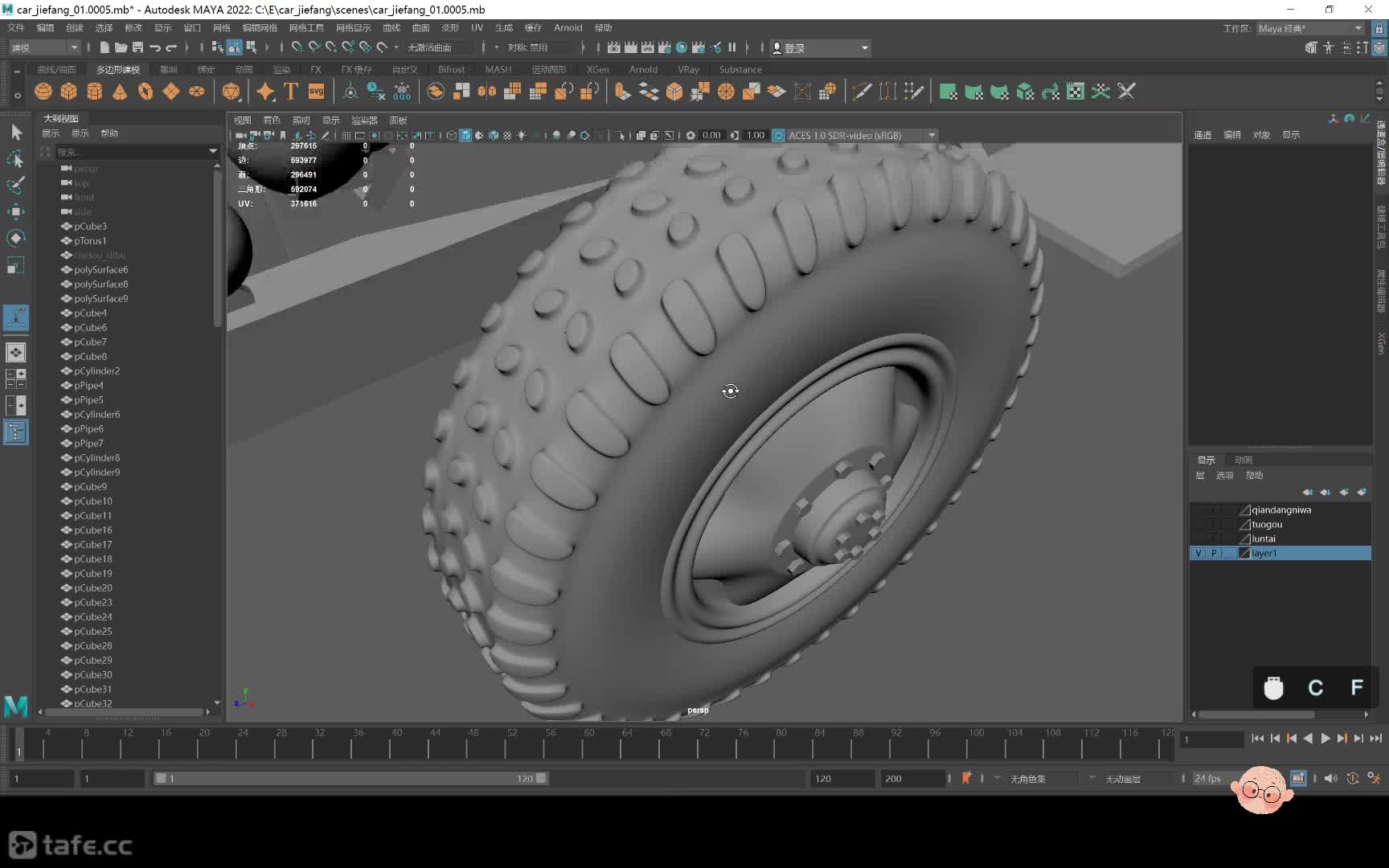The image size is (1389, 868).
Task: Toggle visibility box of luntai layer
Action: [x=1198, y=539]
